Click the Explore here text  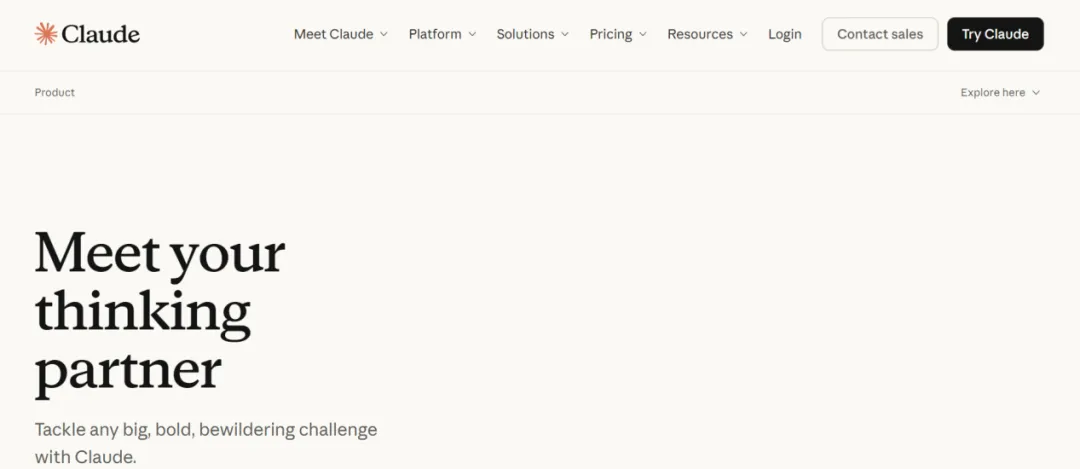click(992, 92)
